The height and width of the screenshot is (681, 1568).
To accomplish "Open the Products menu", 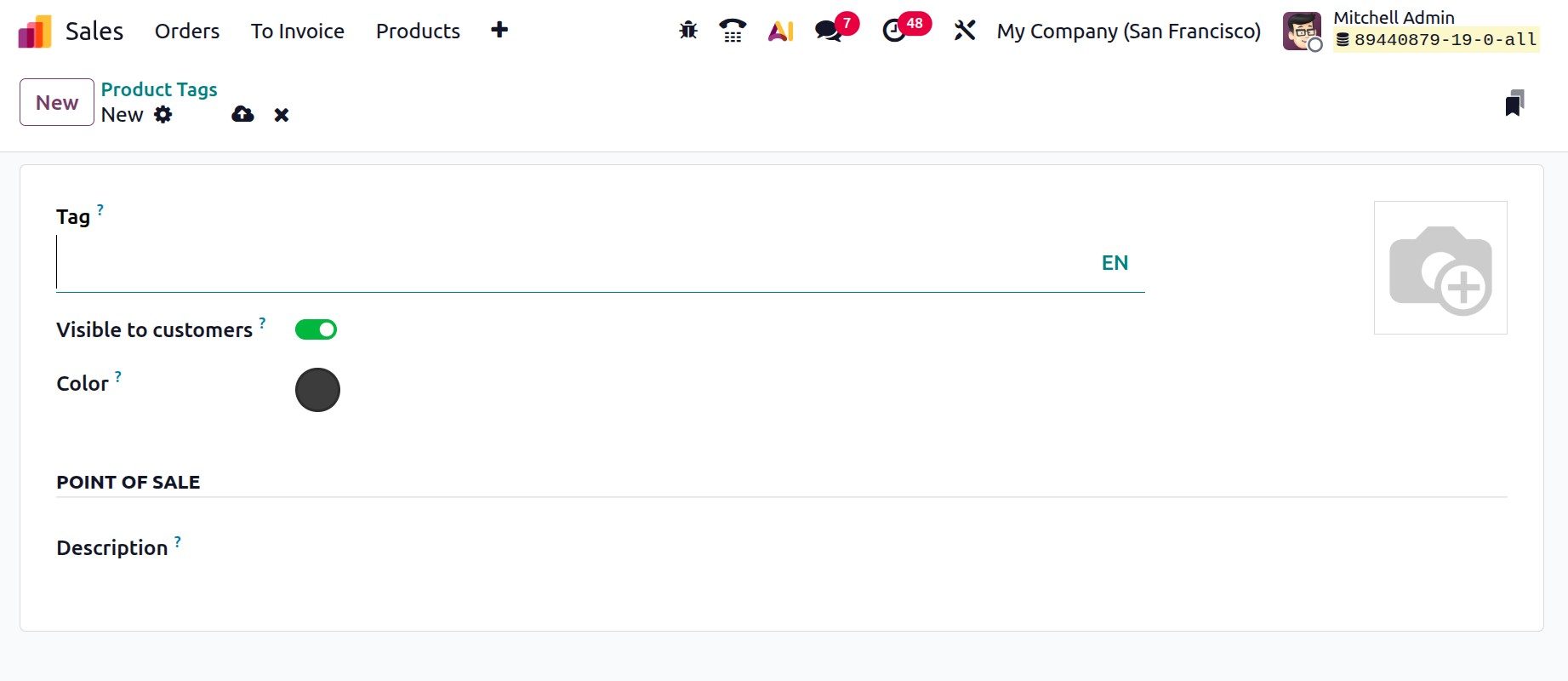I will click(x=418, y=31).
